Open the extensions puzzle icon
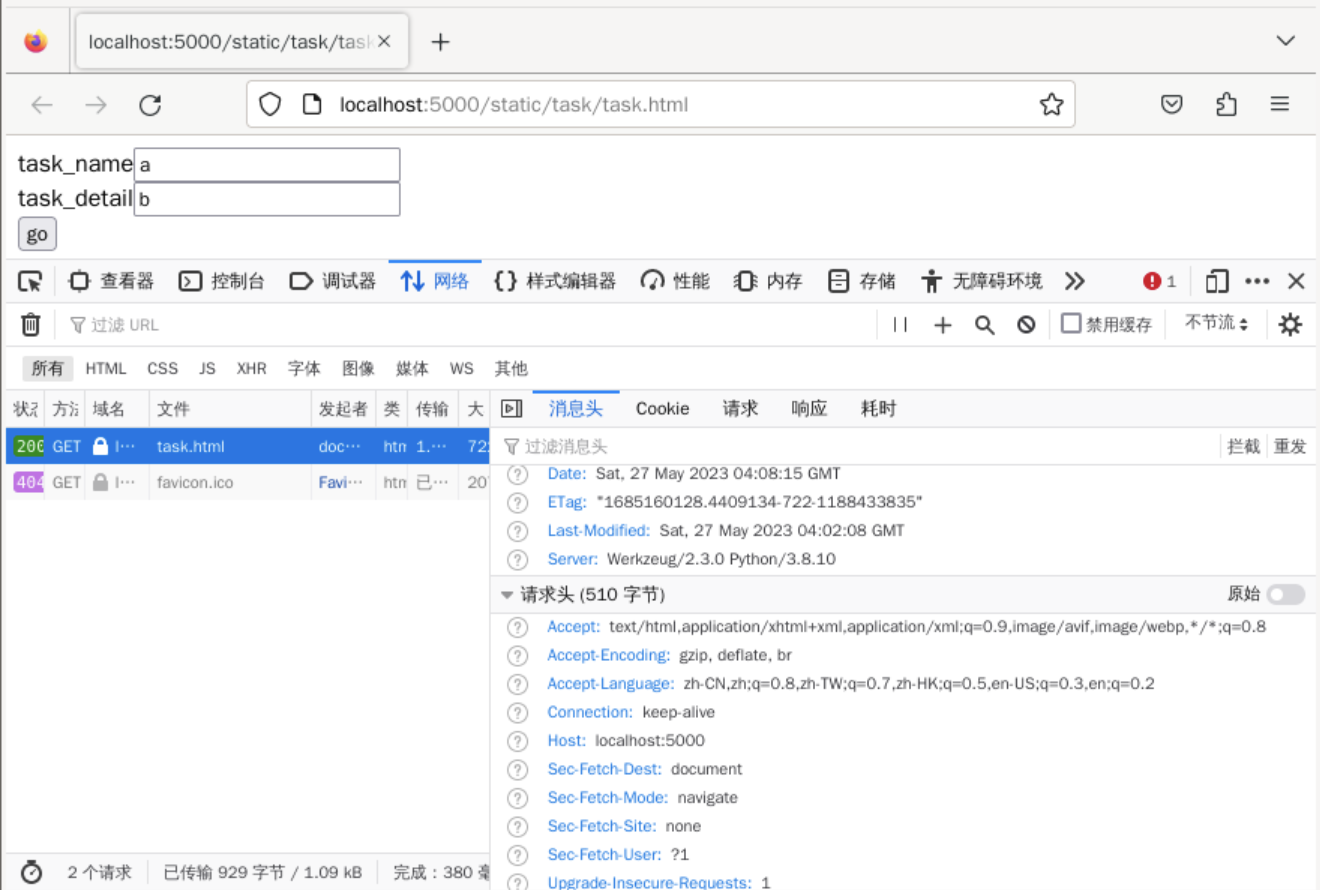 point(1226,104)
